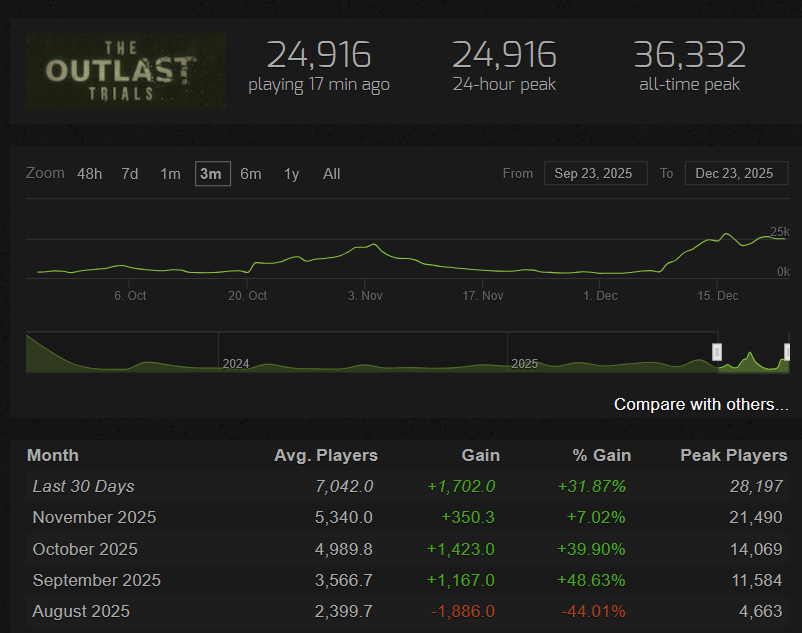The height and width of the screenshot is (633, 802).
Task: Click the 2024 marker in navigator
Action: (236, 364)
